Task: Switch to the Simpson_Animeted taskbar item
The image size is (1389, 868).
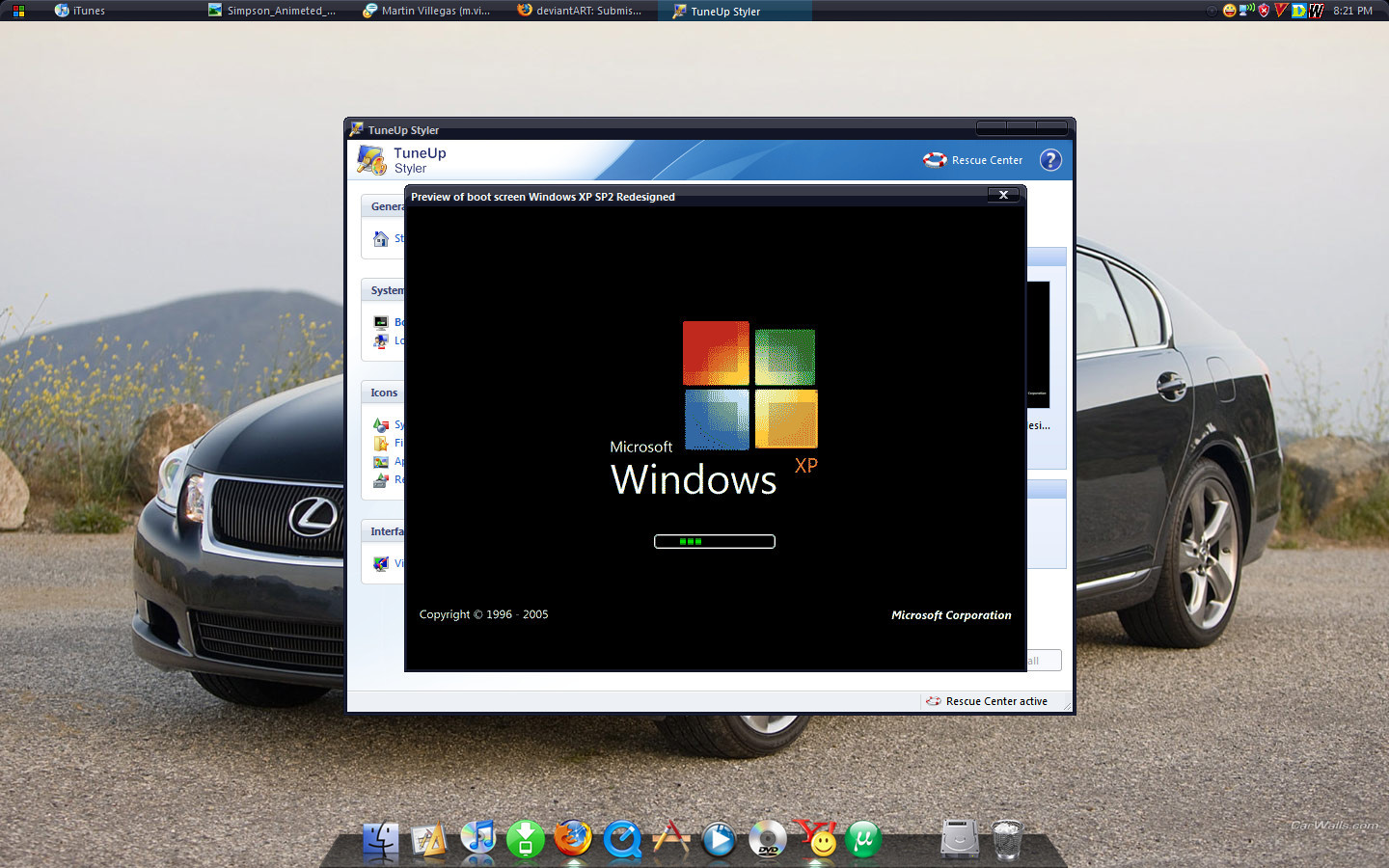Action: 272,11
